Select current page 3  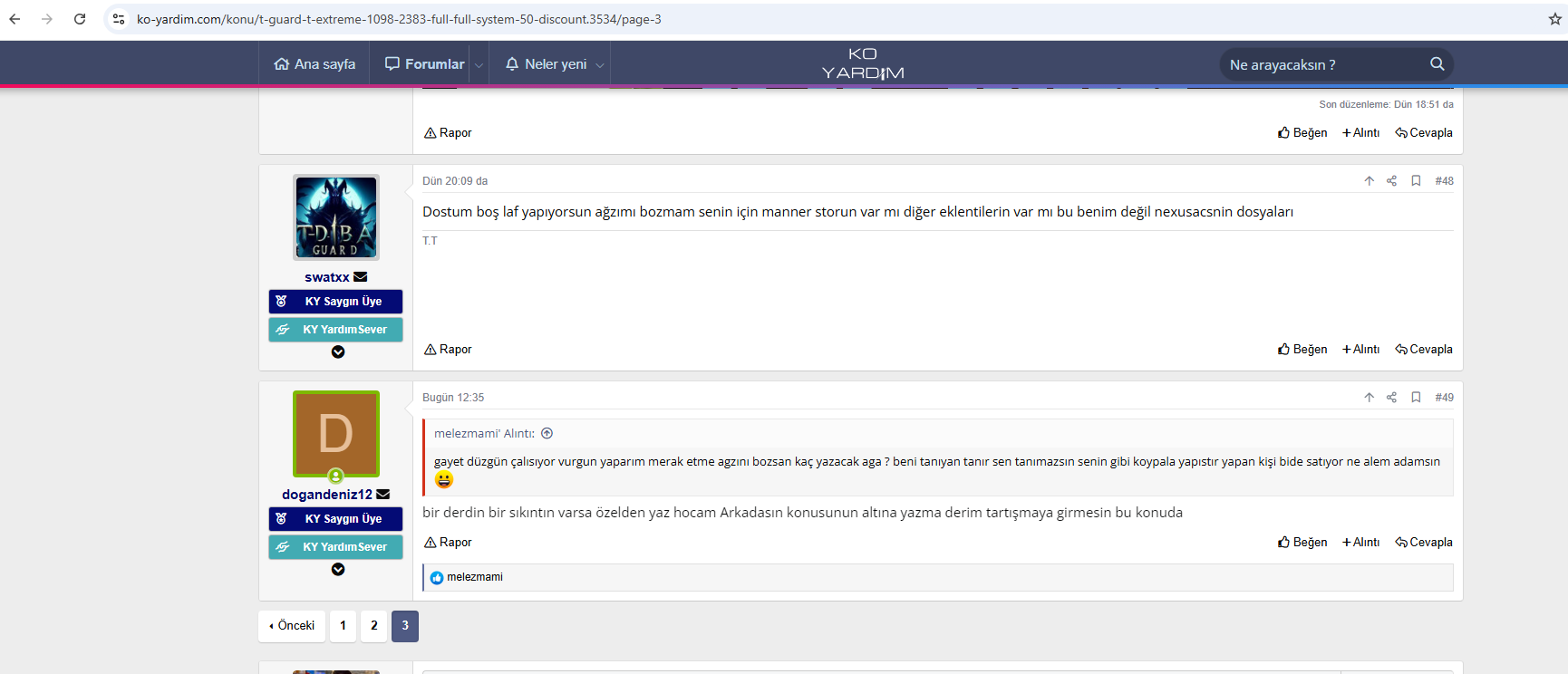(405, 626)
